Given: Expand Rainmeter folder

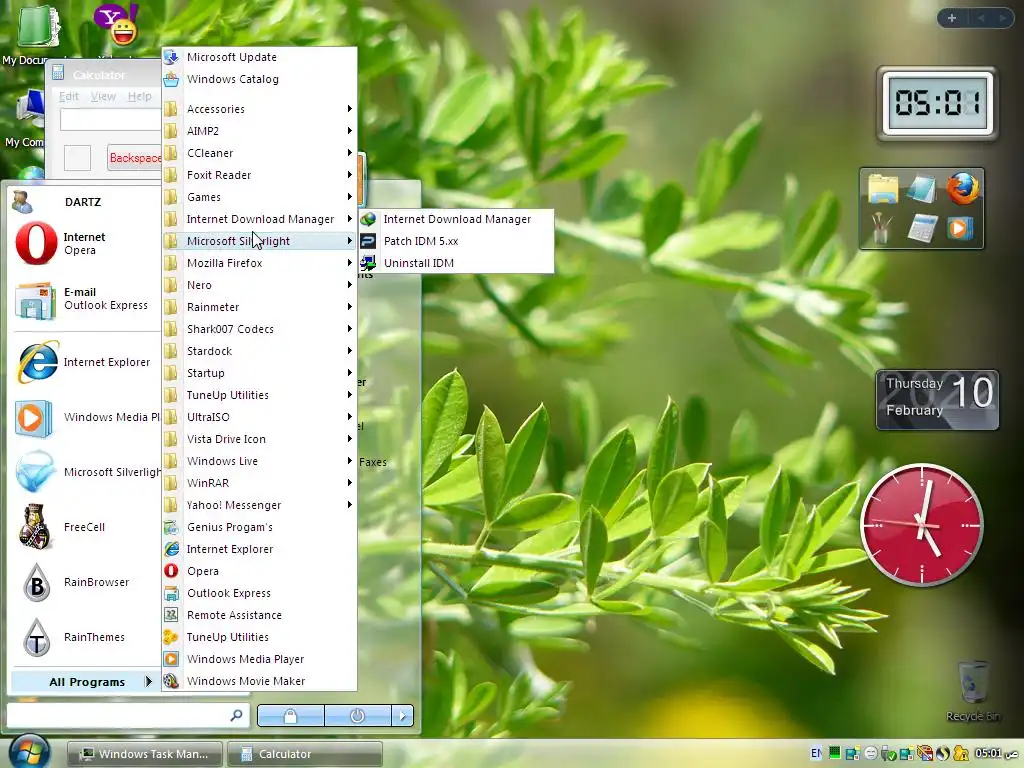Looking at the screenshot, I should click(x=259, y=307).
